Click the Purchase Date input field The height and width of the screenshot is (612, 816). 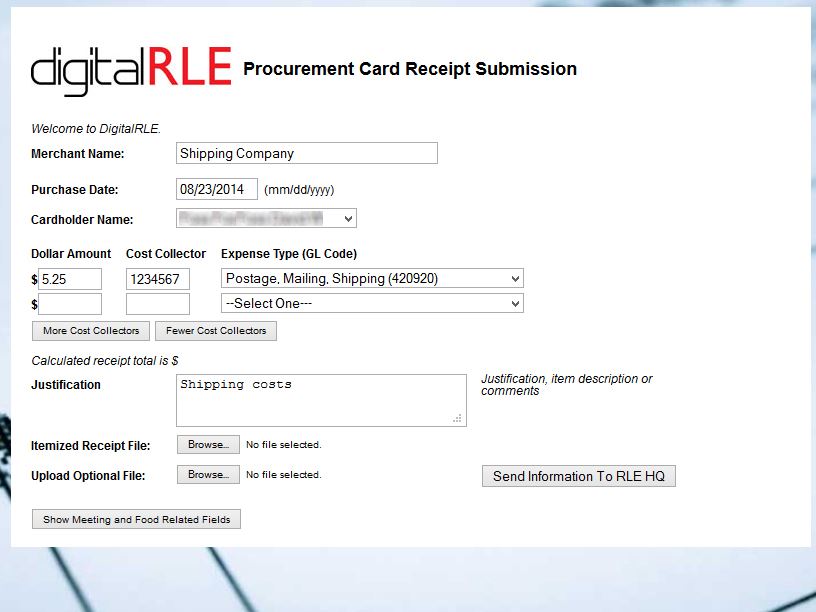pyautogui.click(x=217, y=189)
